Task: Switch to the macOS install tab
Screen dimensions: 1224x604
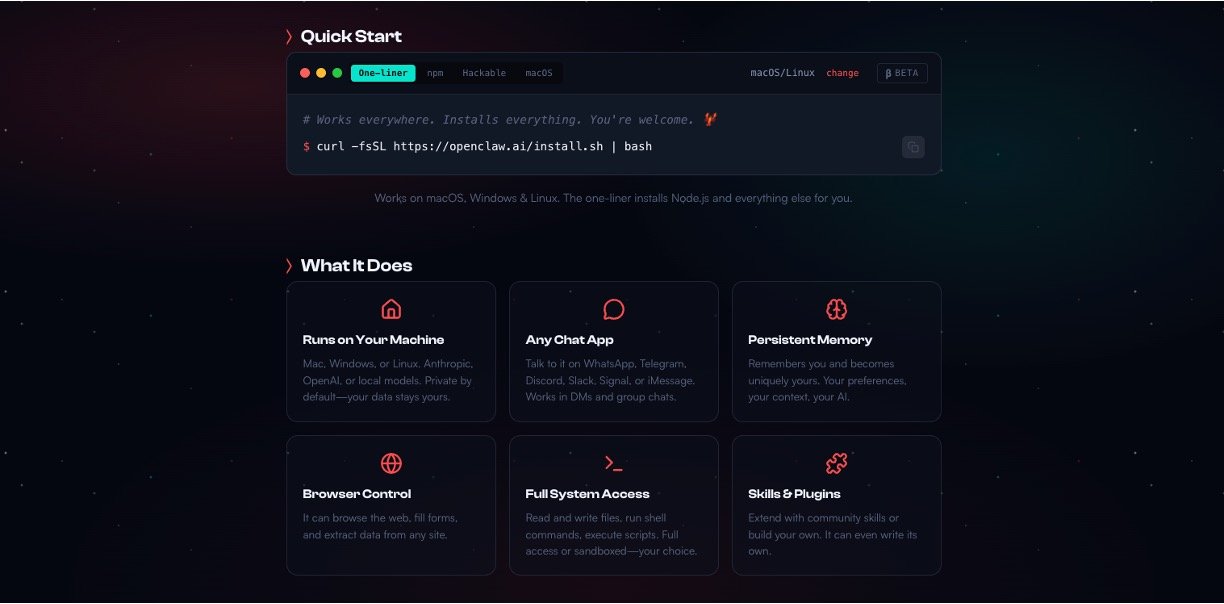Action: coord(539,73)
